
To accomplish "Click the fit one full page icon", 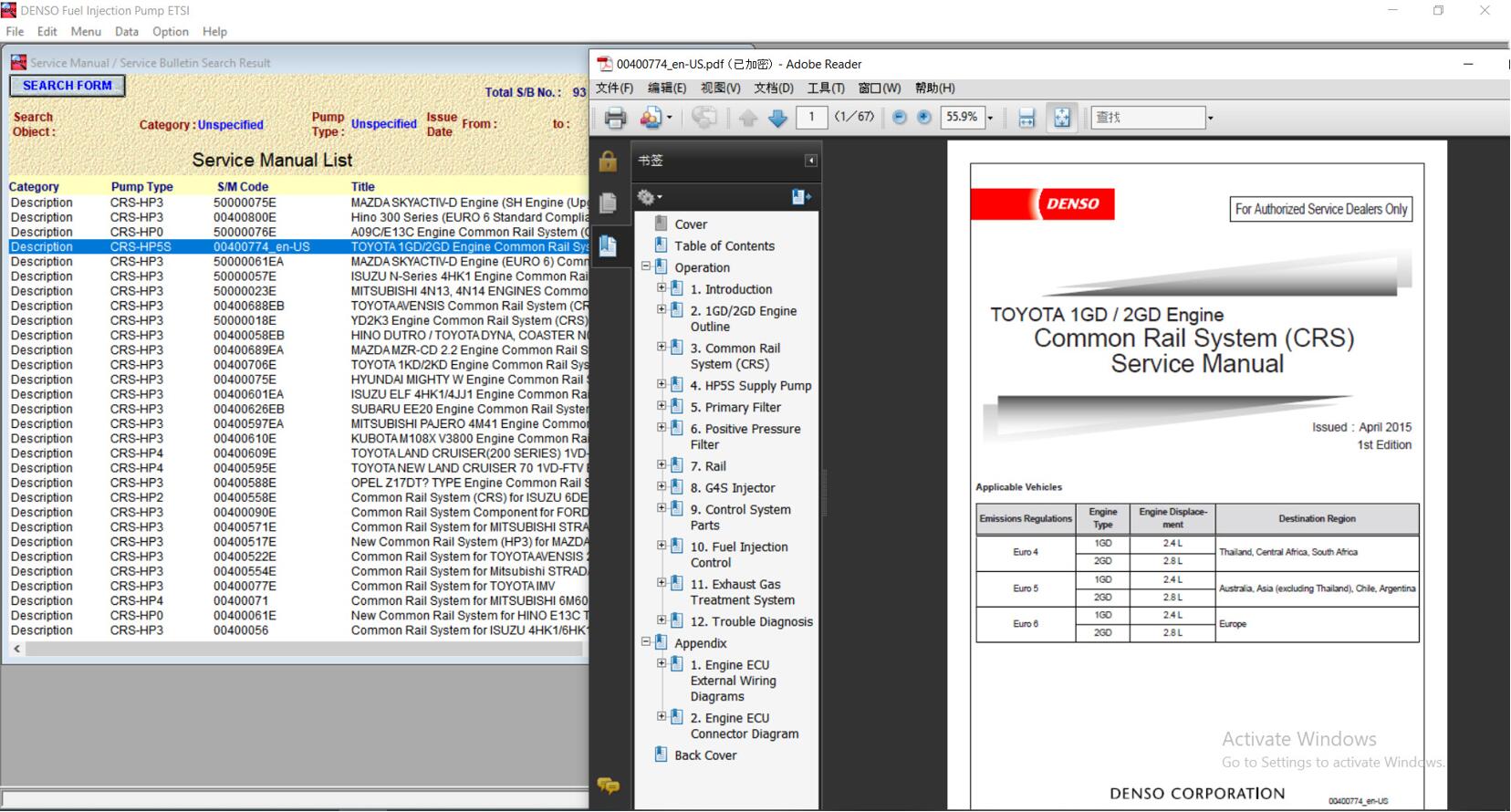I will pos(1062,118).
